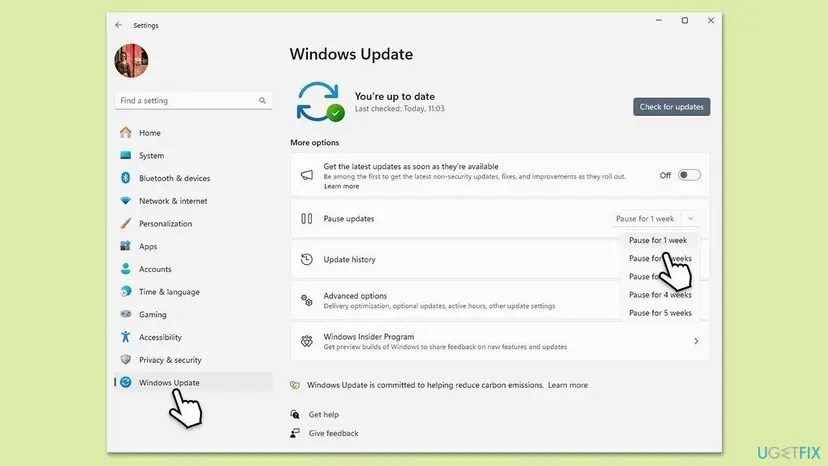Click the update sync status icon
828x466 pixels.
click(320, 102)
